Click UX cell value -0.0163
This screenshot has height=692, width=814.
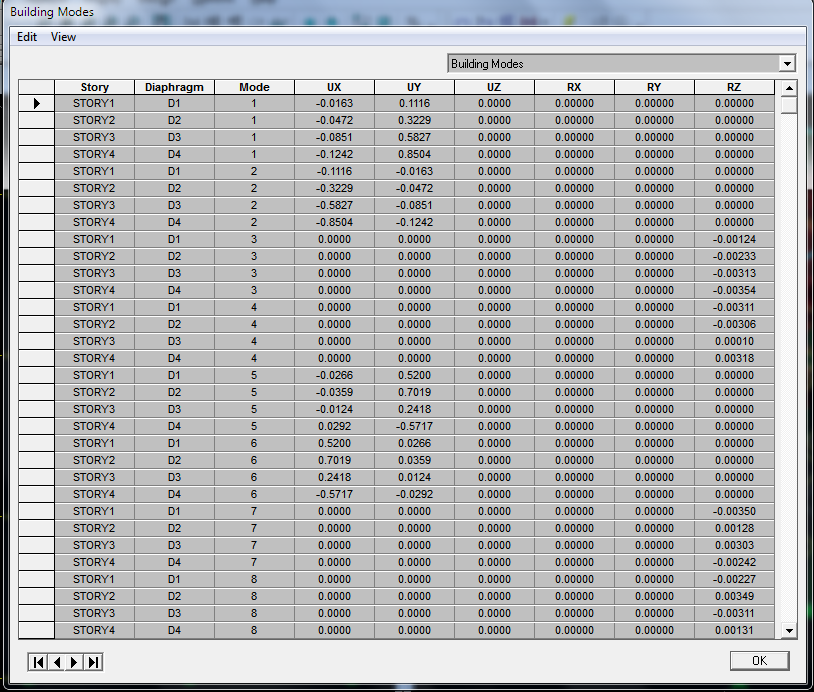(x=334, y=103)
